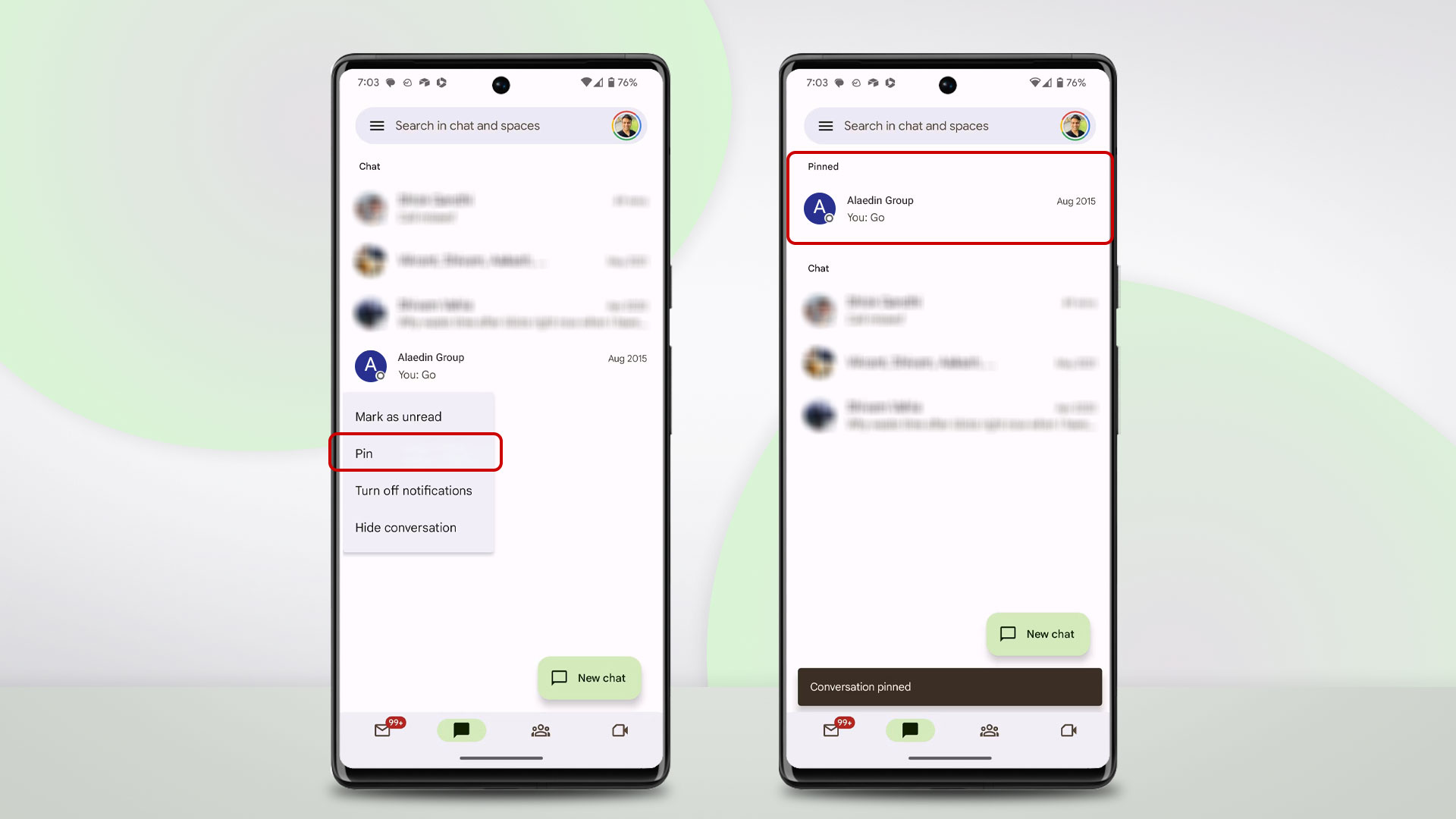Expand the Pinned conversations section
The height and width of the screenshot is (819, 1456).
tap(823, 166)
